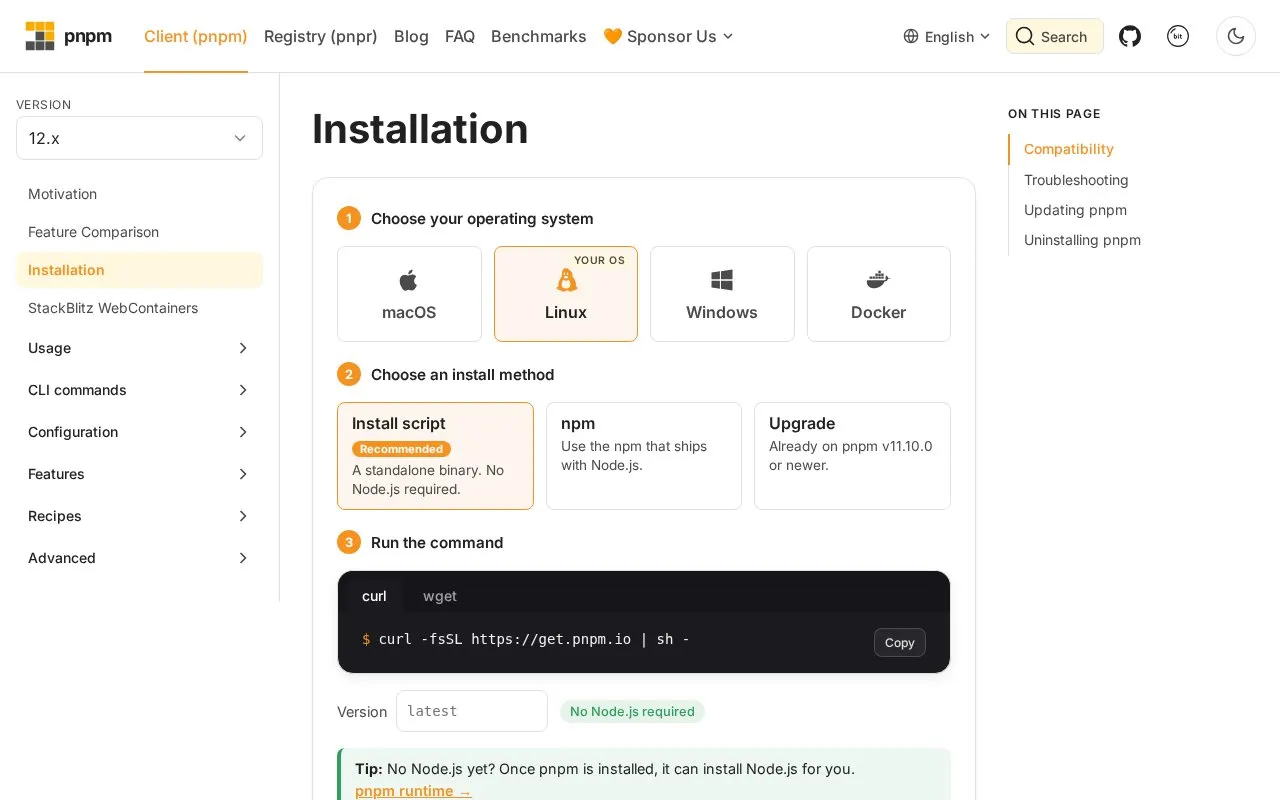Switch to the curl command tab
1280x800 pixels.
[374, 596]
